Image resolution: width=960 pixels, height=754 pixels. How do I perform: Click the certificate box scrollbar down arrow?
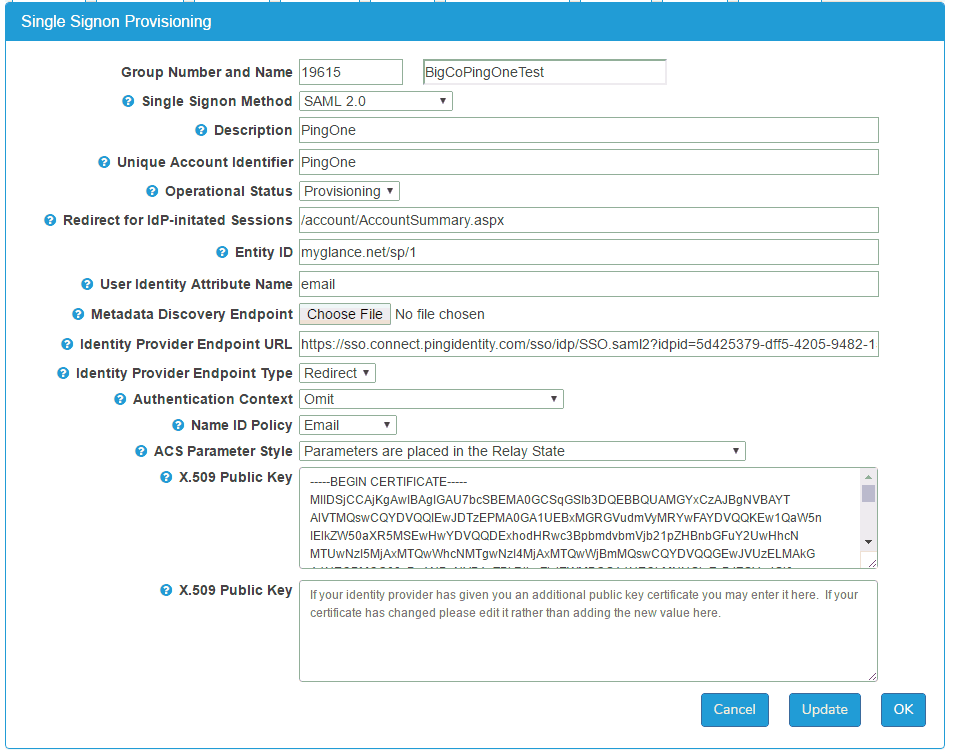[x=868, y=541]
